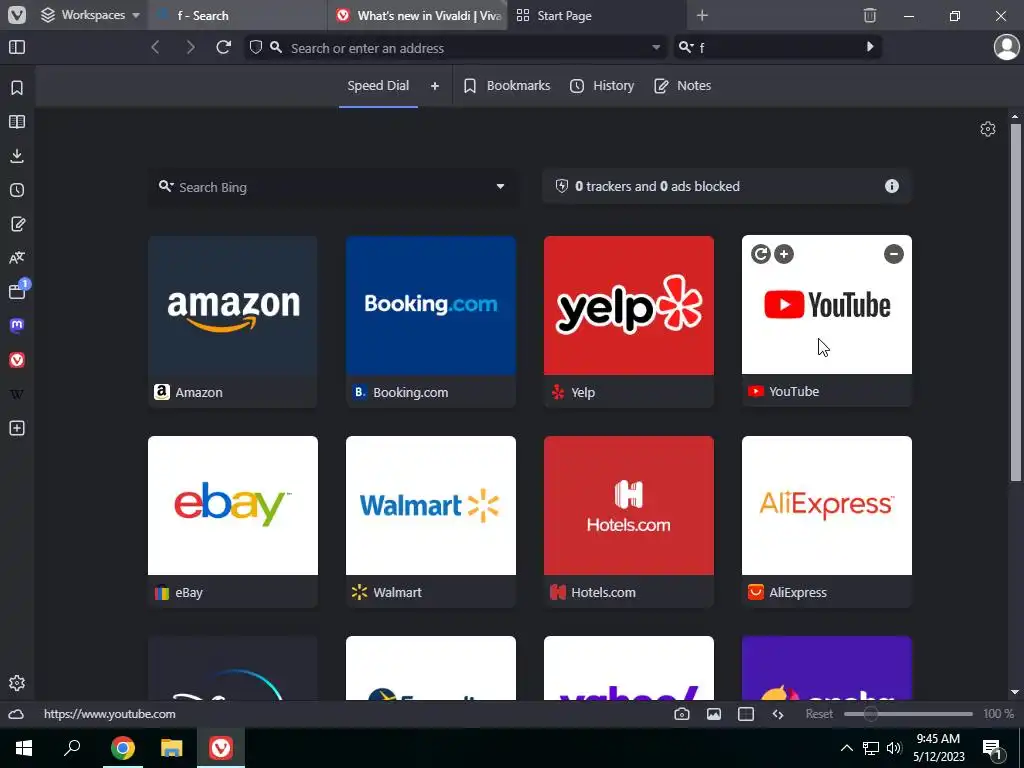Open the Yelp speed dial
Image resolution: width=1024 pixels, height=768 pixels.
[629, 321]
